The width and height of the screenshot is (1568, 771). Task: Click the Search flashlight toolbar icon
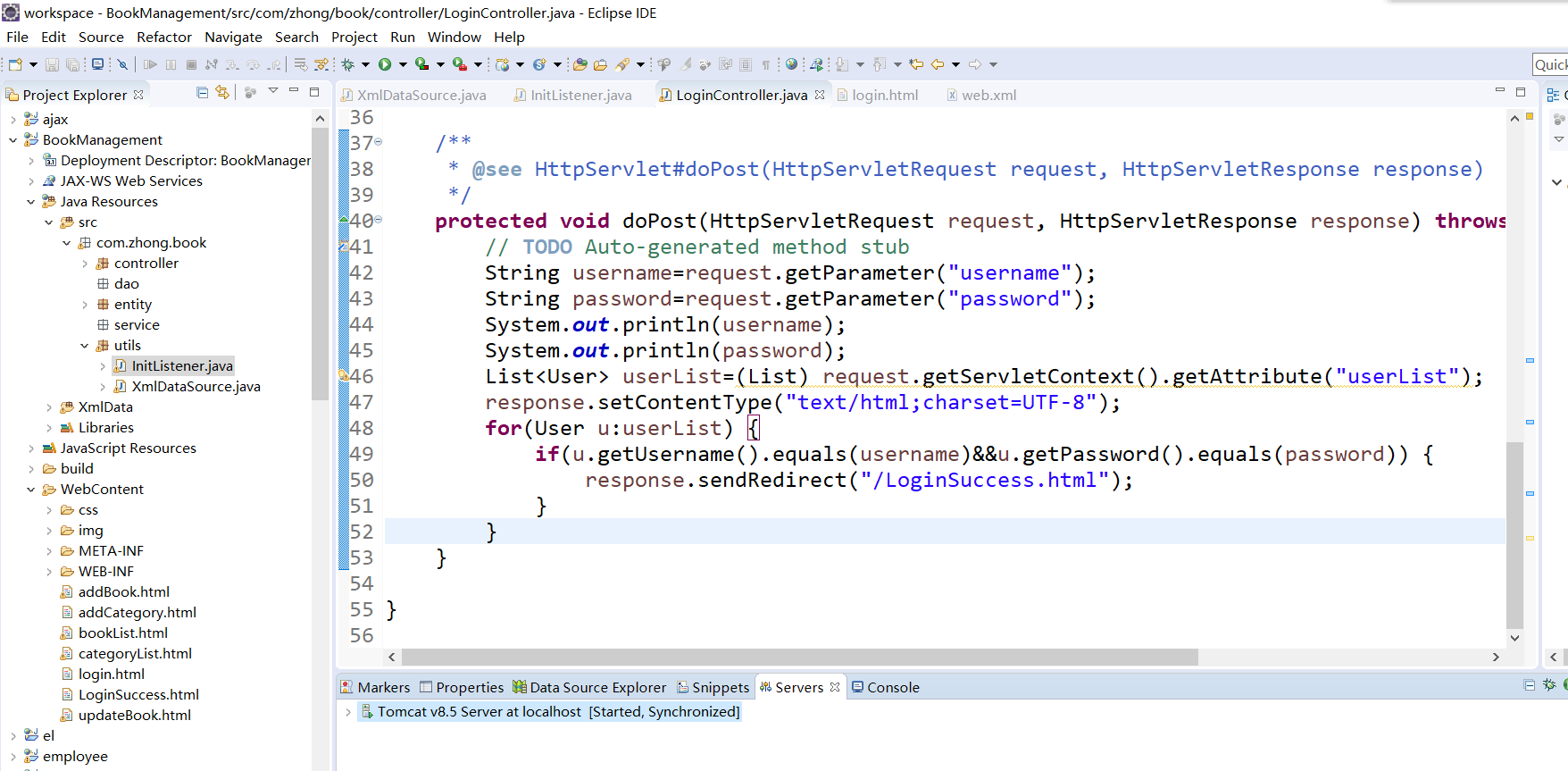click(x=622, y=64)
